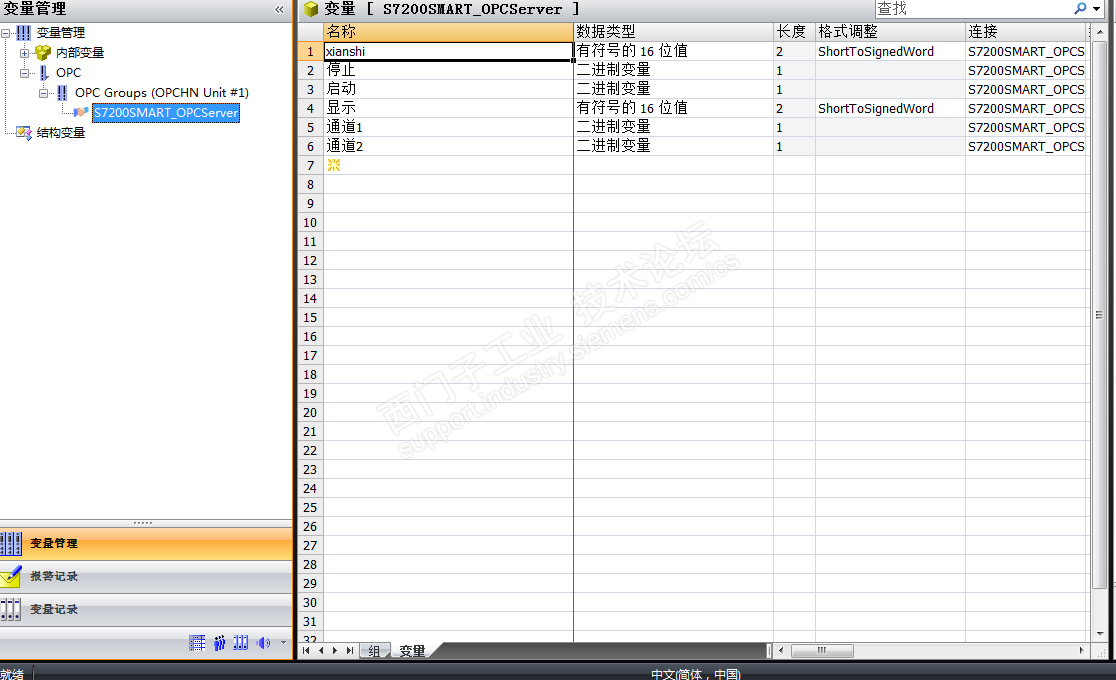Screen dimensions: 1116x680
Task: Select 内部变量 tree item
Action: tap(80, 53)
